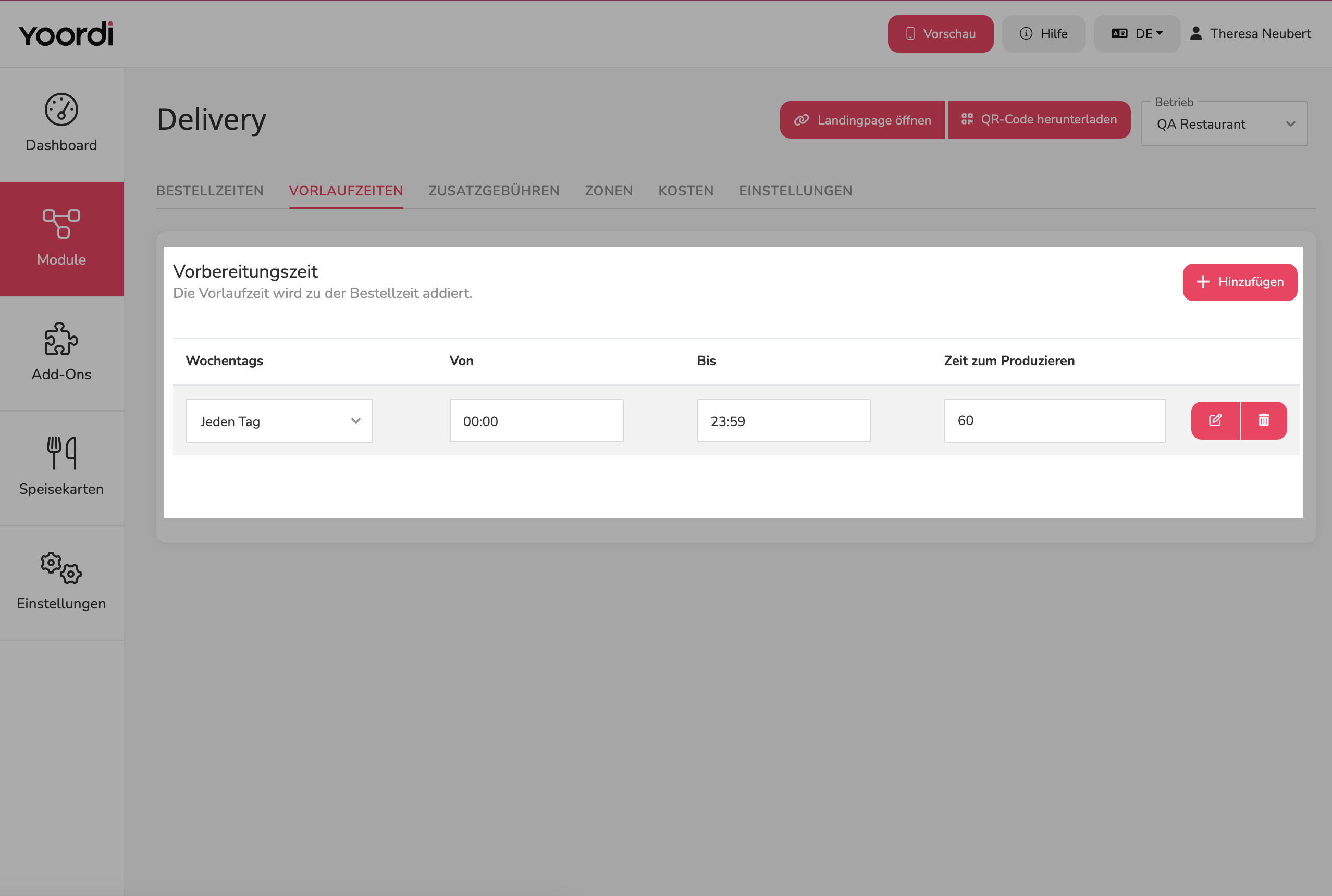
Task: Click the Wochentags column header
Action: [x=224, y=361]
